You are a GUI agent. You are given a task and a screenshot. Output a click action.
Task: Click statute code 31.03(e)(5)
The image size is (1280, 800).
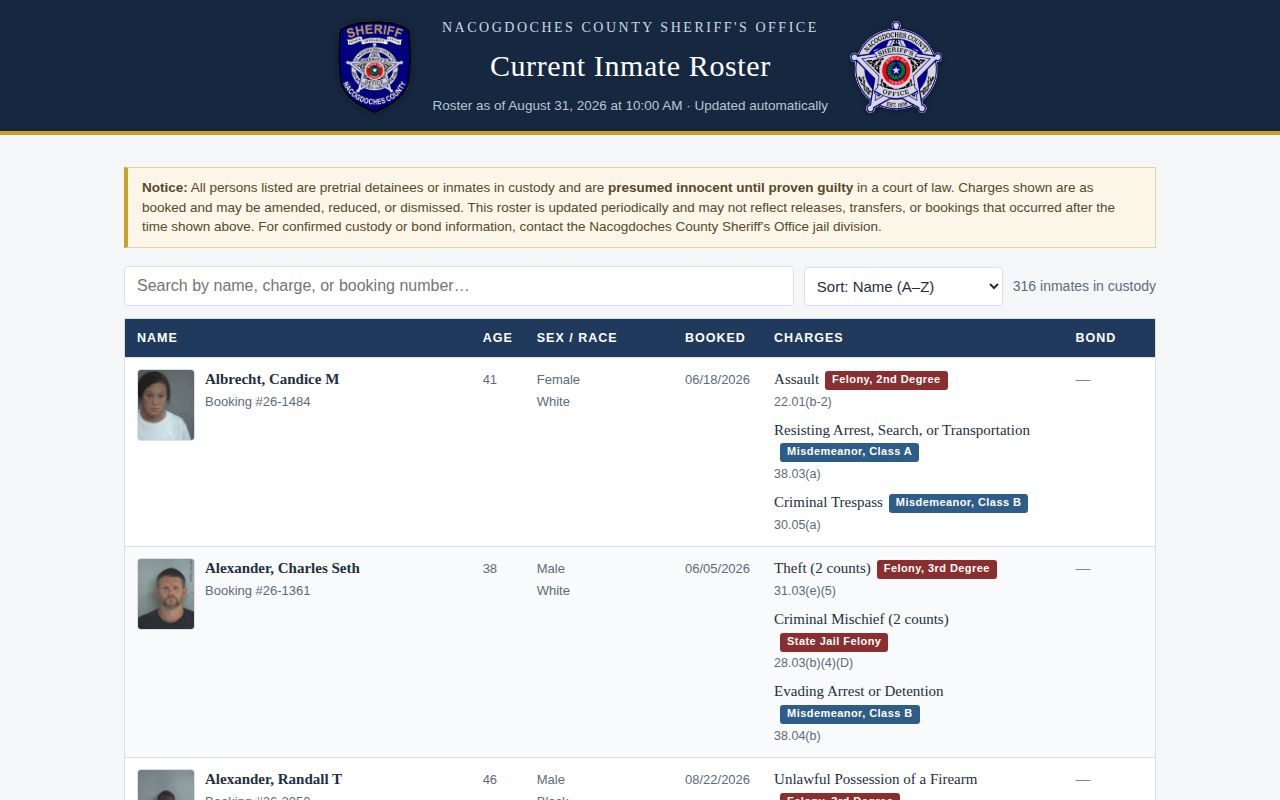[804, 591]
